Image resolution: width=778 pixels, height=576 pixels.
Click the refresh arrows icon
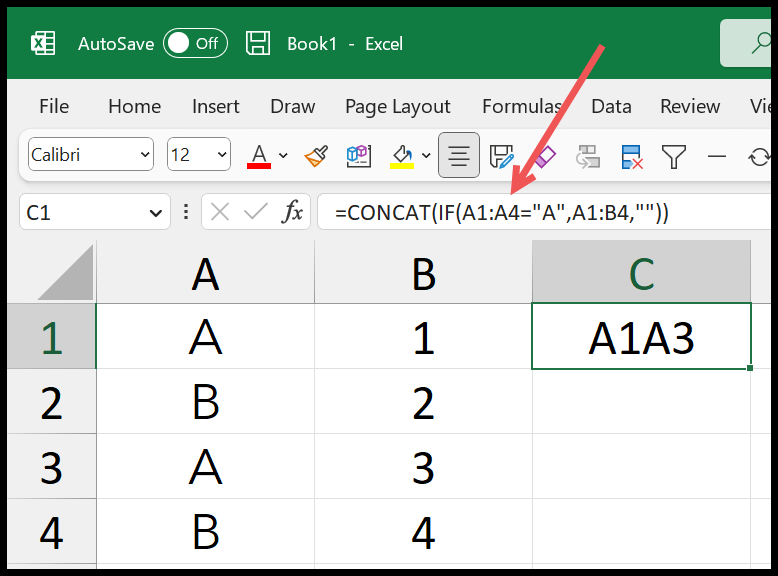click(759, 157)
